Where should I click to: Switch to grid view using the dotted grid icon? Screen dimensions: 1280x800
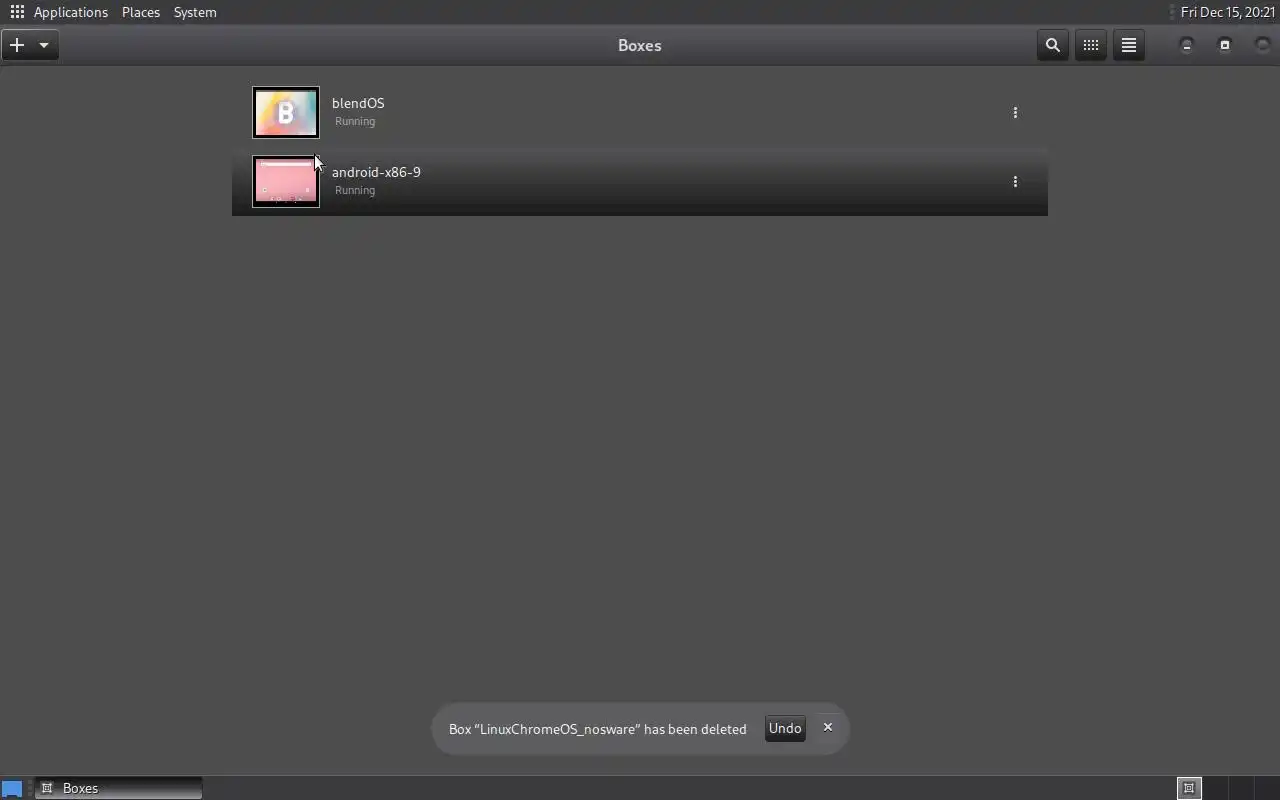coord(1090,45)
